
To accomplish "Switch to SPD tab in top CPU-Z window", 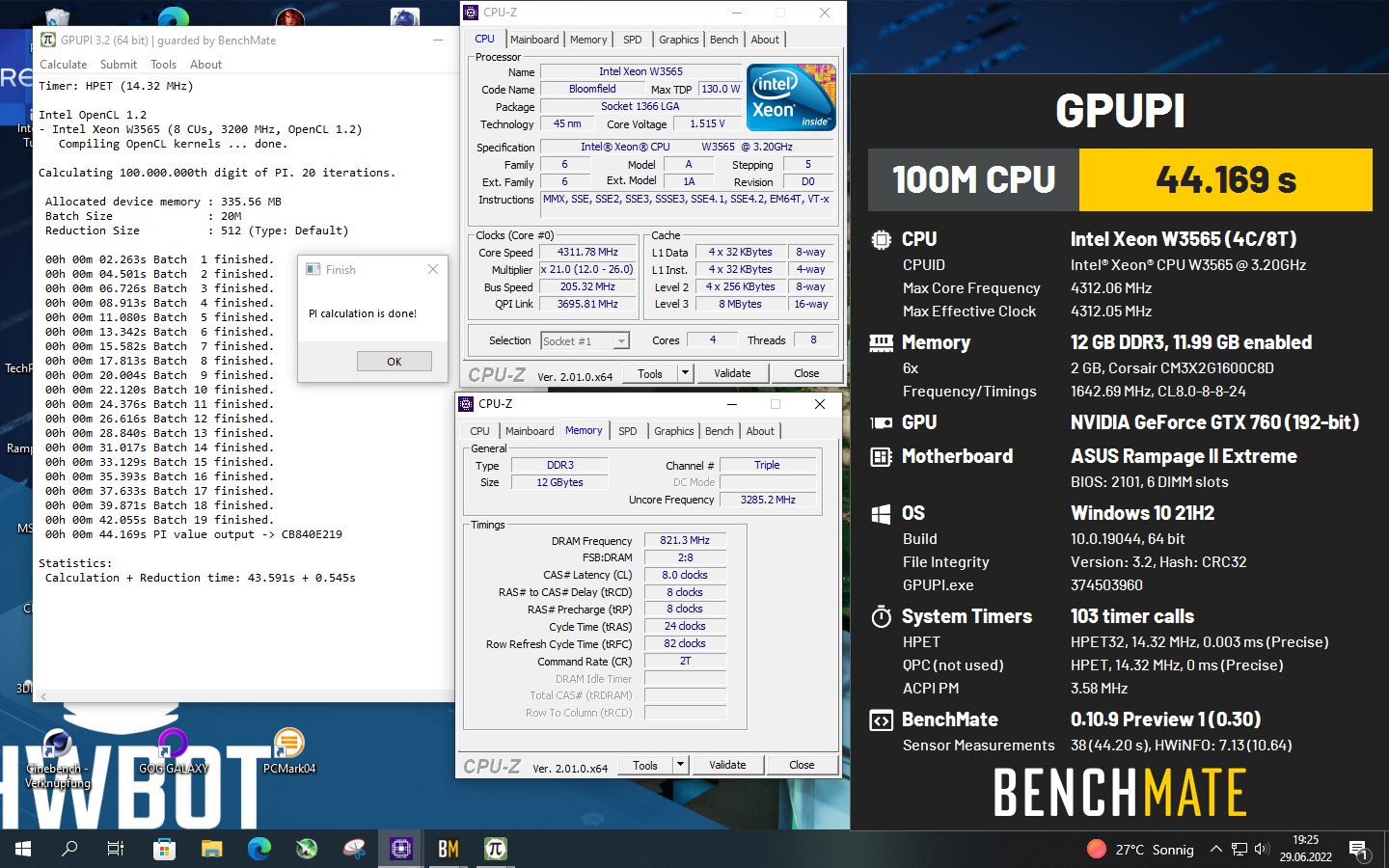I will (x=633, y=40).
